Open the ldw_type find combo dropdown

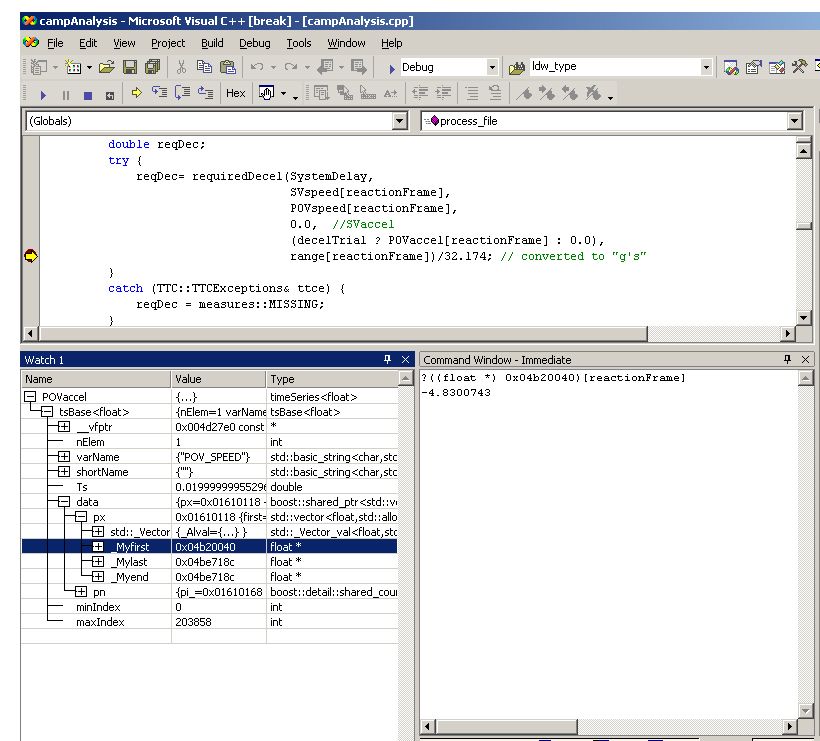pyautogui.click(x=706, y=67)
